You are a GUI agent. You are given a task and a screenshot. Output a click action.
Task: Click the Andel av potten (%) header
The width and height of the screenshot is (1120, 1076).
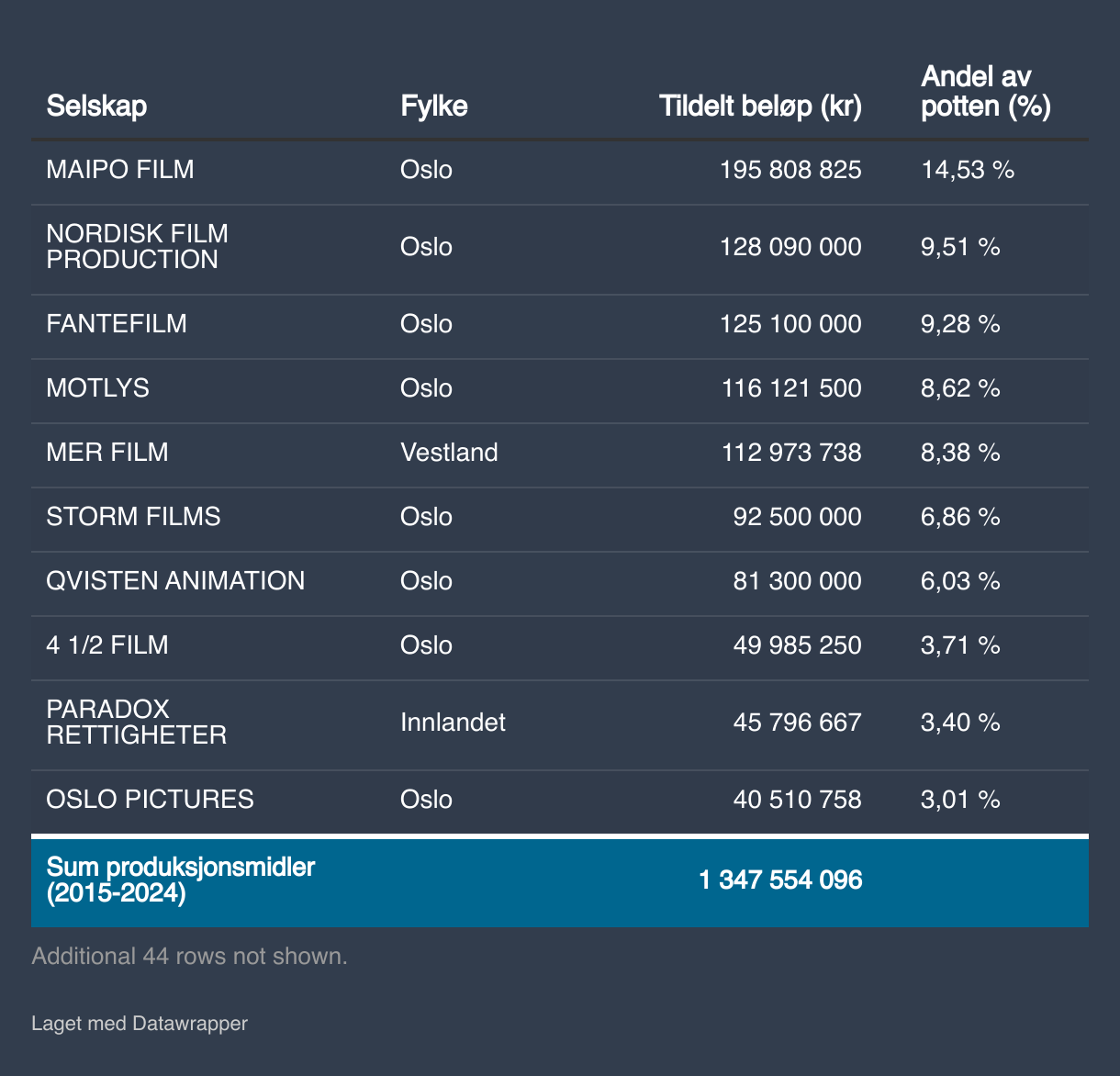click(x=985, y=92)
